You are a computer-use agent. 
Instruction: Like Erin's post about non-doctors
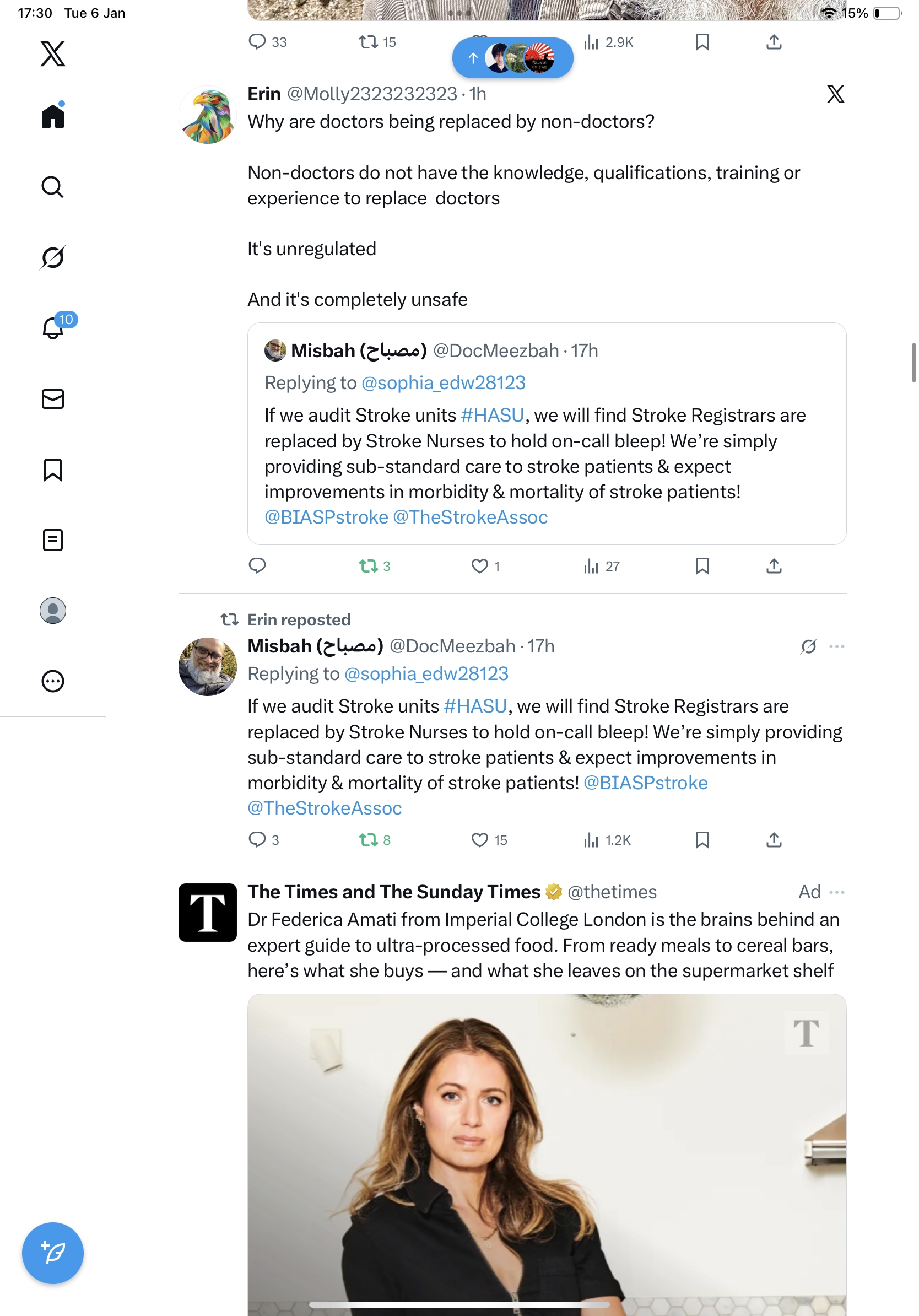[479, 567]
